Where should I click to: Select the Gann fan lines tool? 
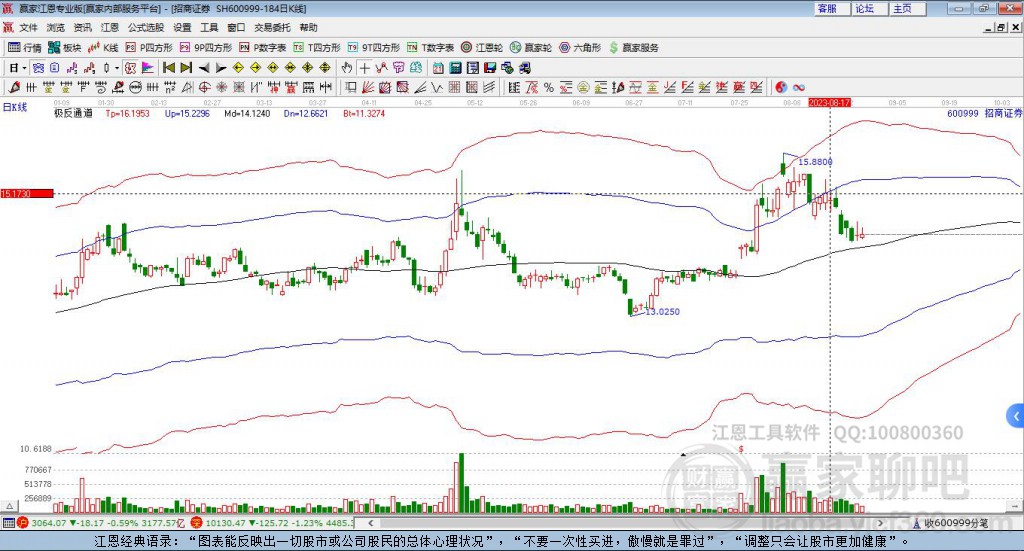point(367,87)
